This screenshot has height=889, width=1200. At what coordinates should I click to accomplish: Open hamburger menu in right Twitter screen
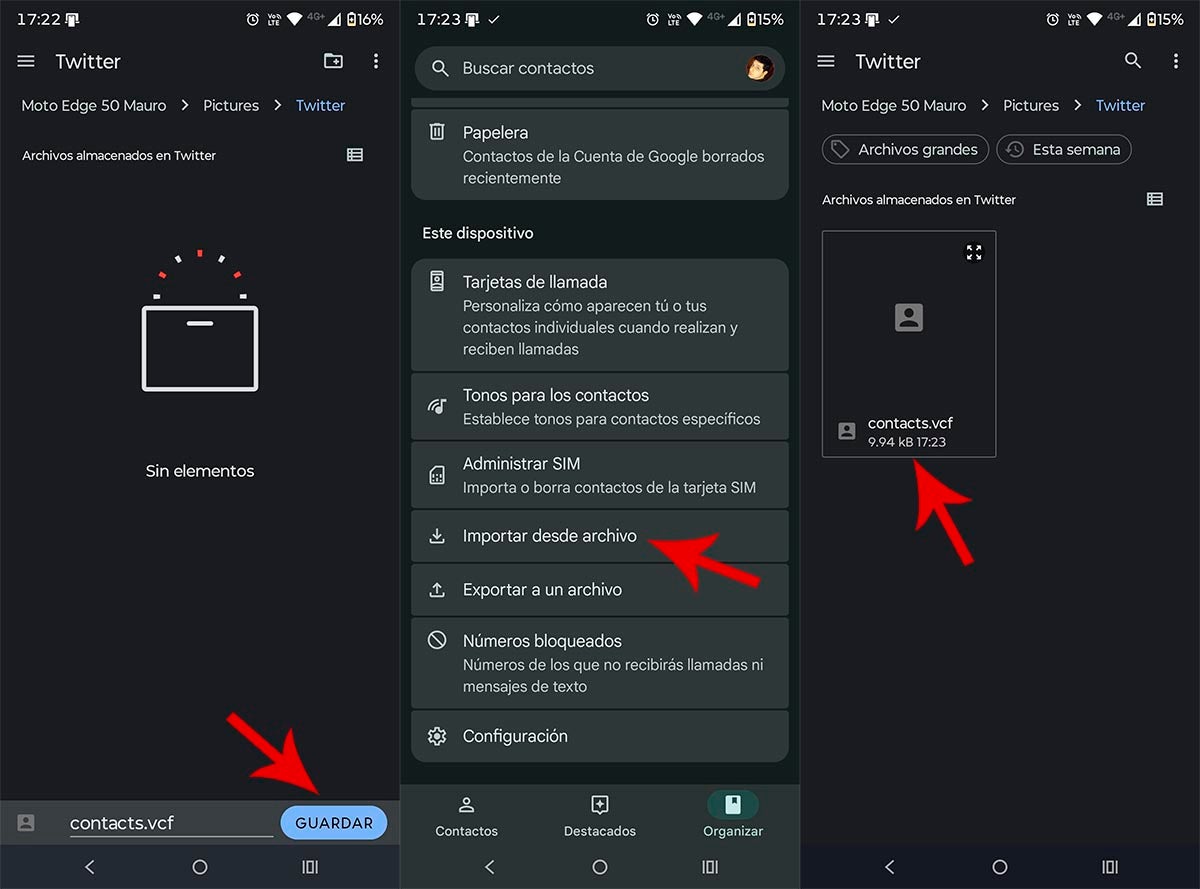826,61
